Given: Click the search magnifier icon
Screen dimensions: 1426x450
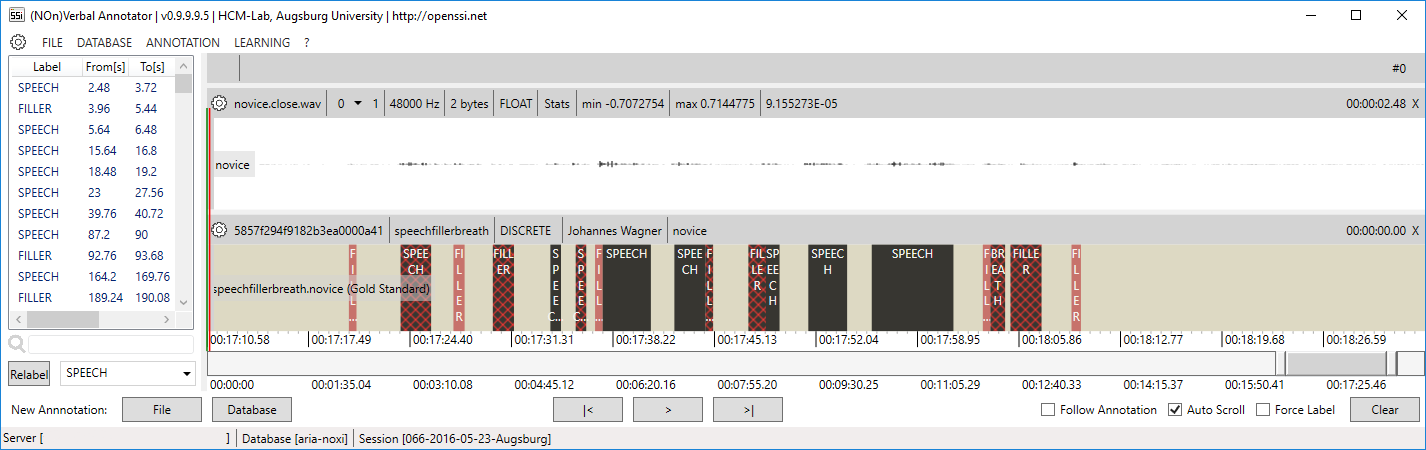Looking at the screenshot, I should pyautogui.click(x=17, y=344).
